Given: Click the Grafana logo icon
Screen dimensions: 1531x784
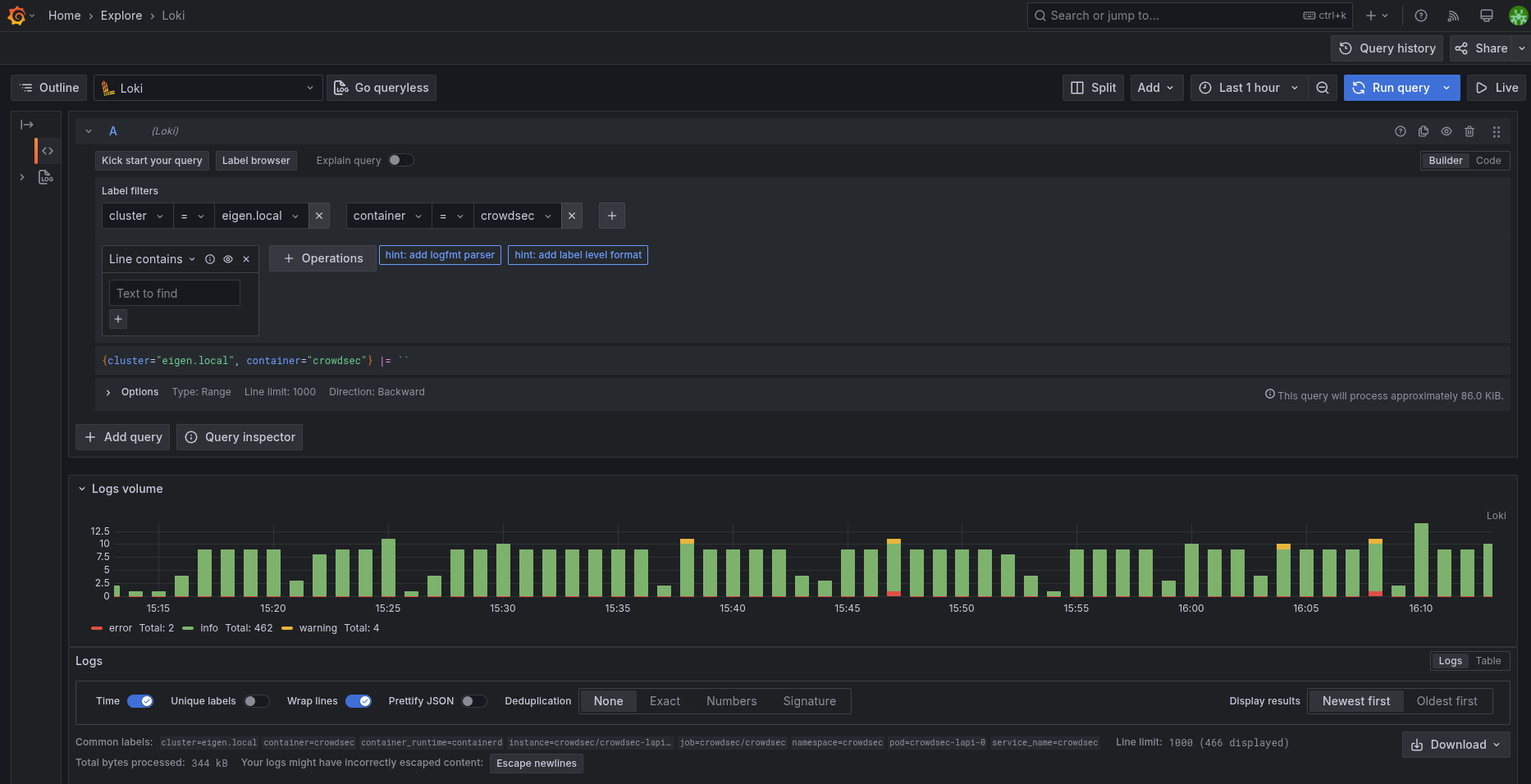Looking at the screenshot, I should 16,16.
